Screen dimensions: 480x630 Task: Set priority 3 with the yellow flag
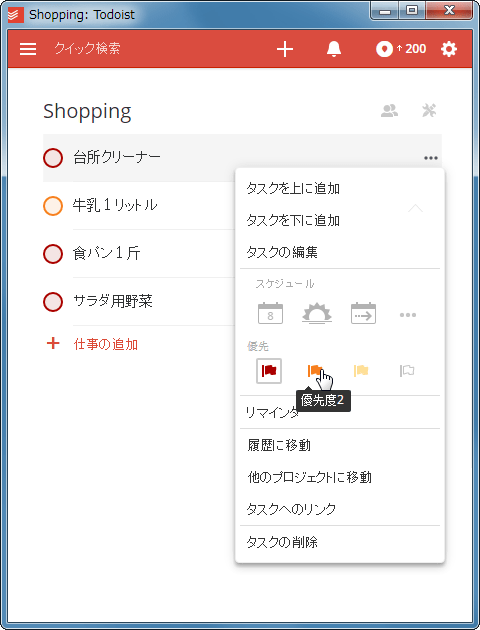pos(361,370)
